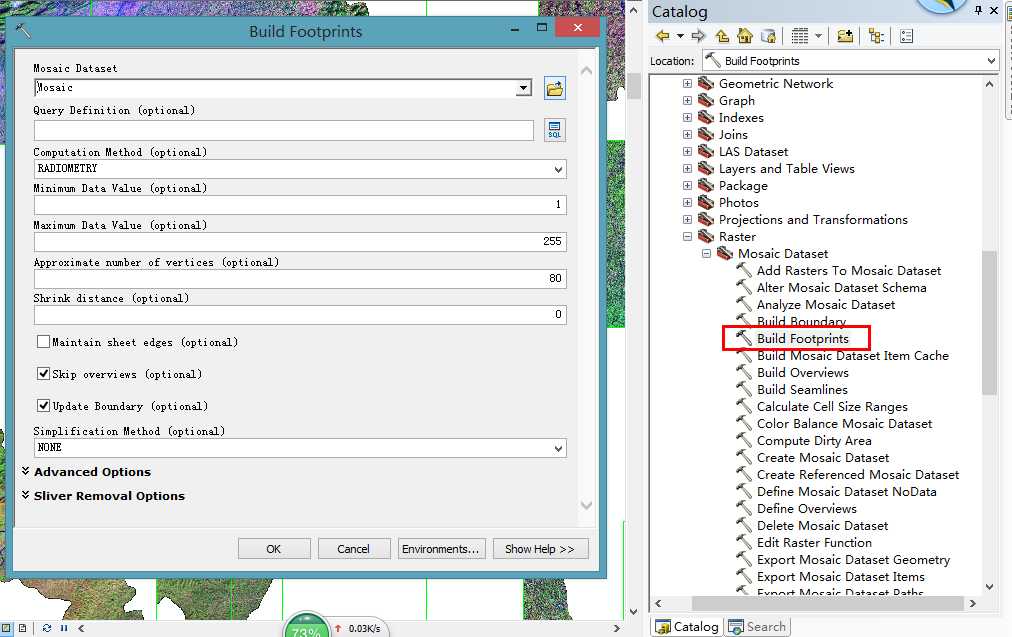1012x637 pixels.
Task: Click toolset icon beside Geometric Network
Action: click(x=706, y=83)
